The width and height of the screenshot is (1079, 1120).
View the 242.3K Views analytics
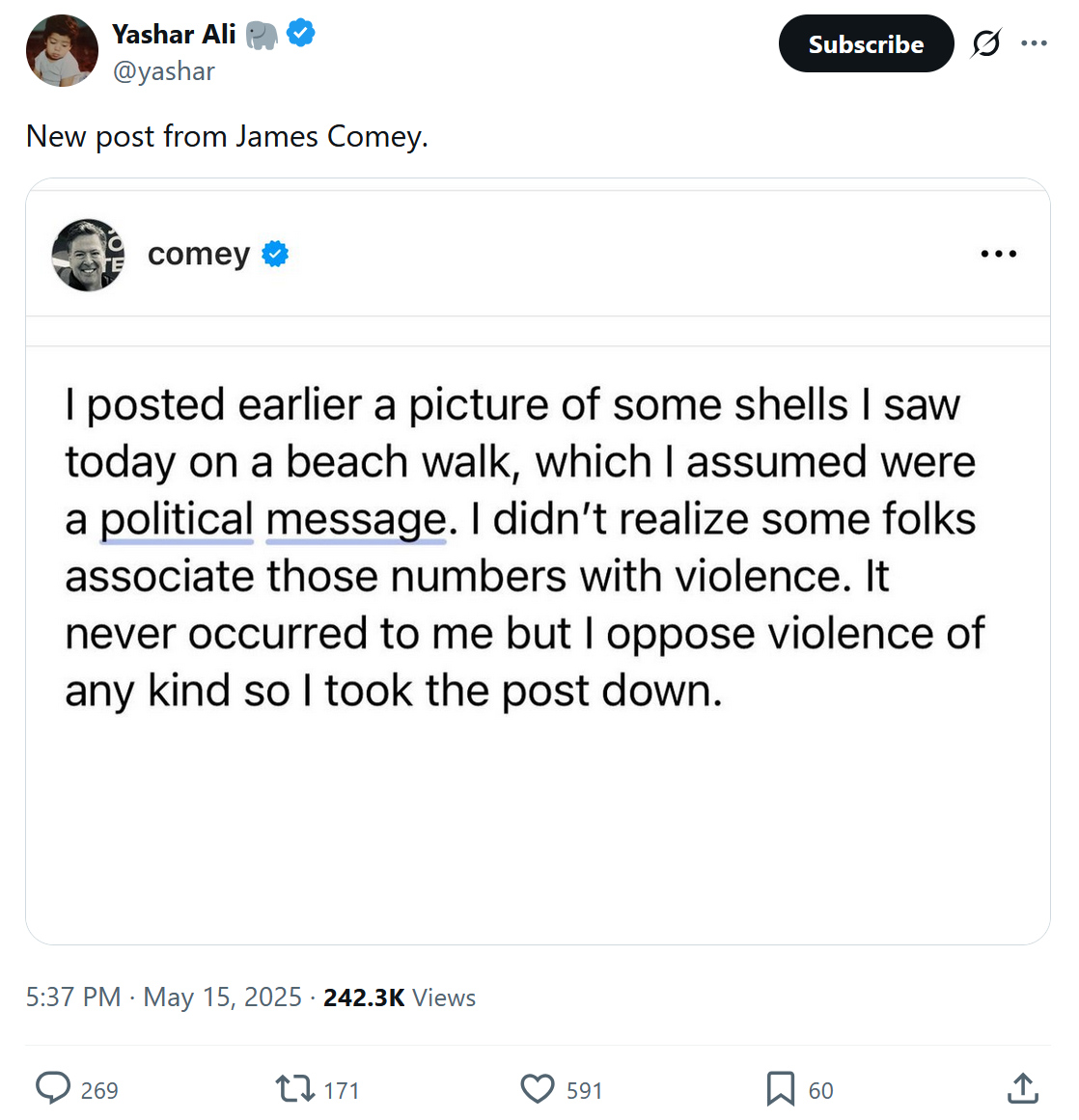coord(400,997)
